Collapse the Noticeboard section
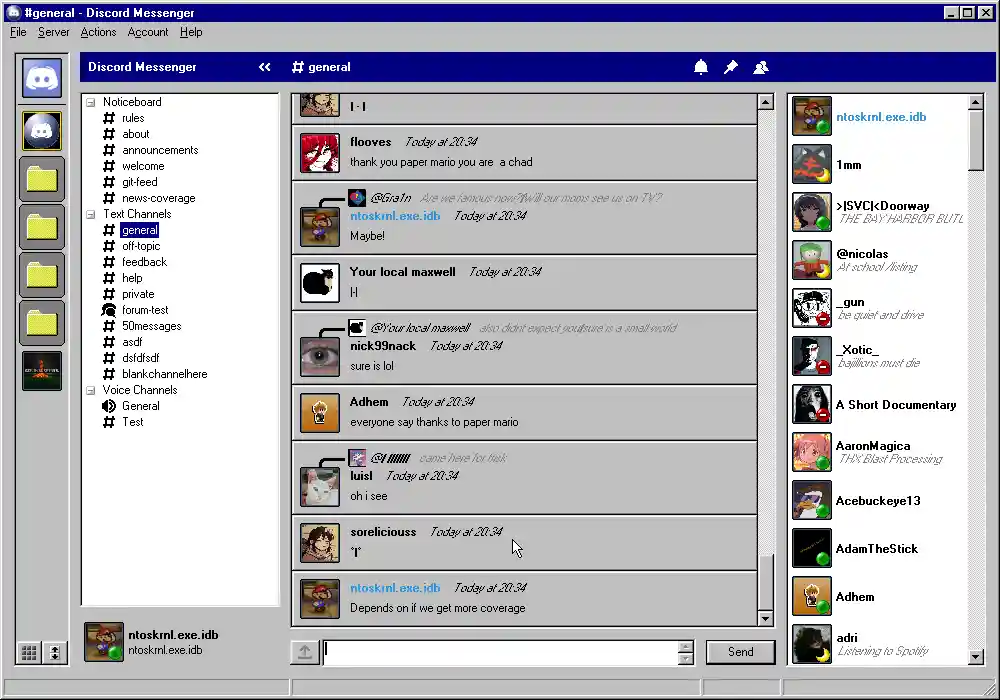The height and width of the screenshot is (700, 1000). pos(90,102)
